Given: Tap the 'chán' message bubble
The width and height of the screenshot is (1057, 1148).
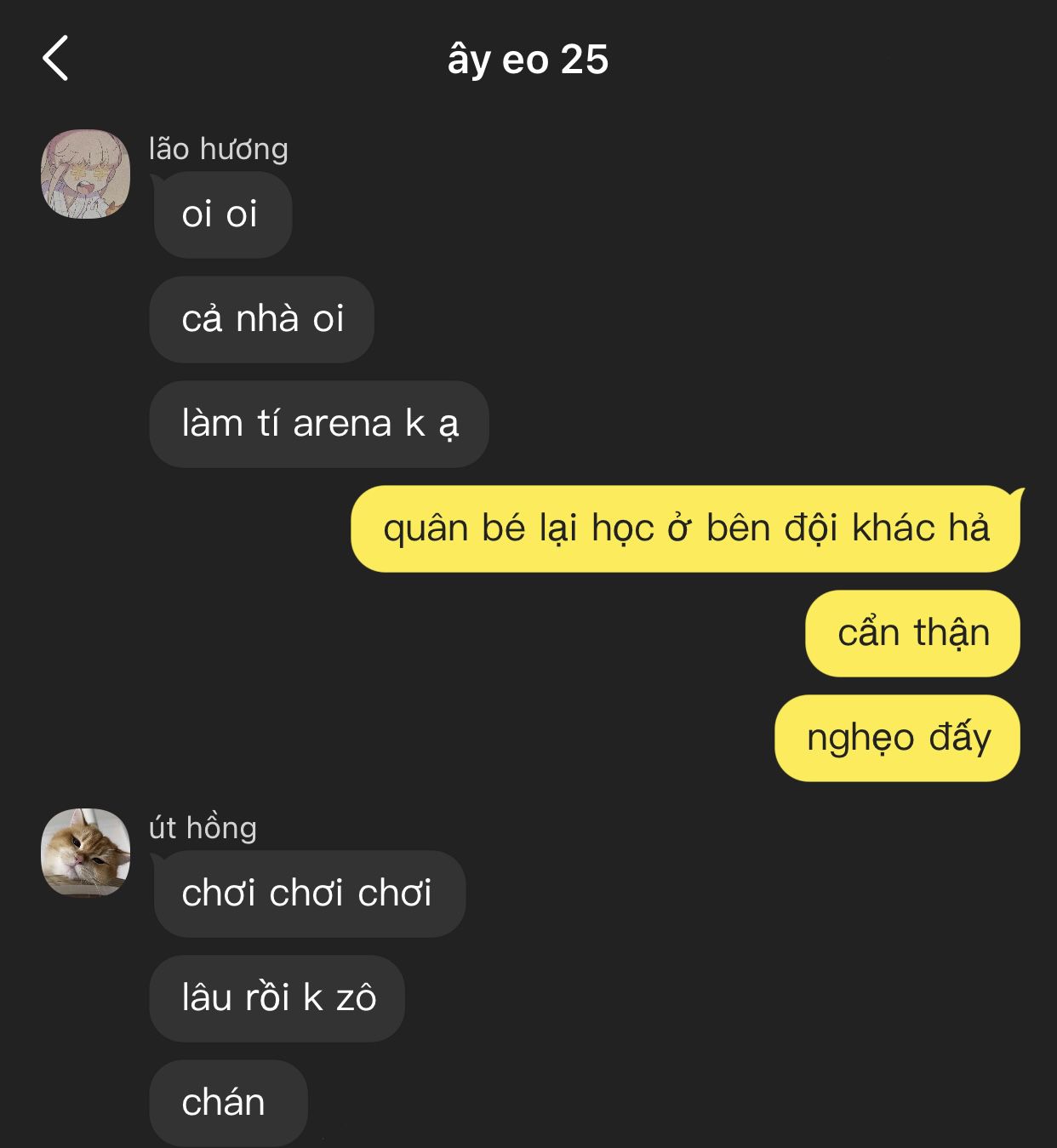Looking at the screenshot, I should coord(229,1103).
